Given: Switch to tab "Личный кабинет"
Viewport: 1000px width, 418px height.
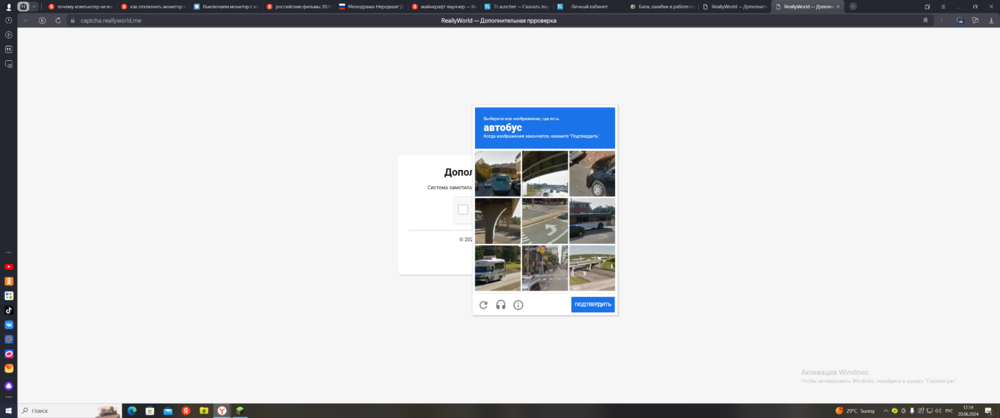Looking at the screenshot, I should click(589, 6).
